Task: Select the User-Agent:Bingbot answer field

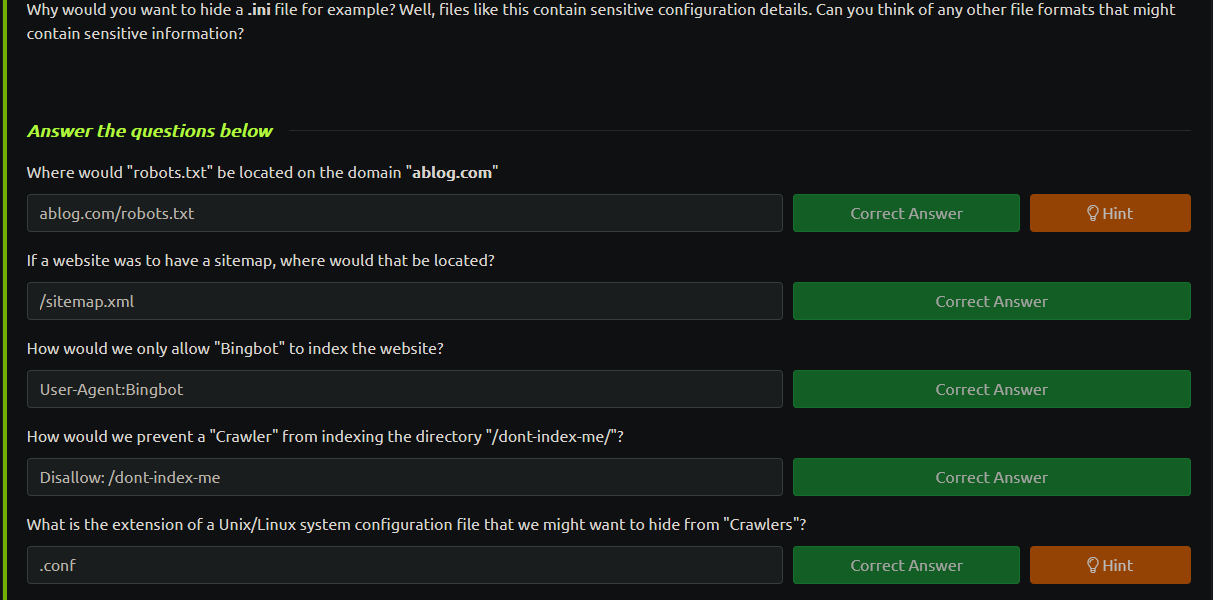Action: coord(405,389)
